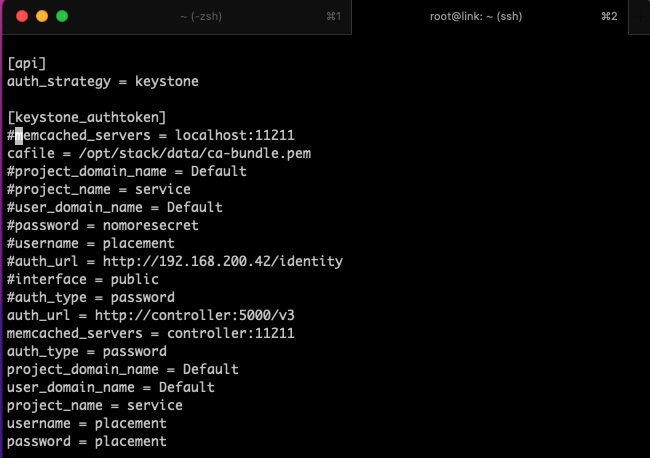The width and height of the screenshot is (650, 458).
Task: Click the 'password = placement' line
Action: coord(87,441)
